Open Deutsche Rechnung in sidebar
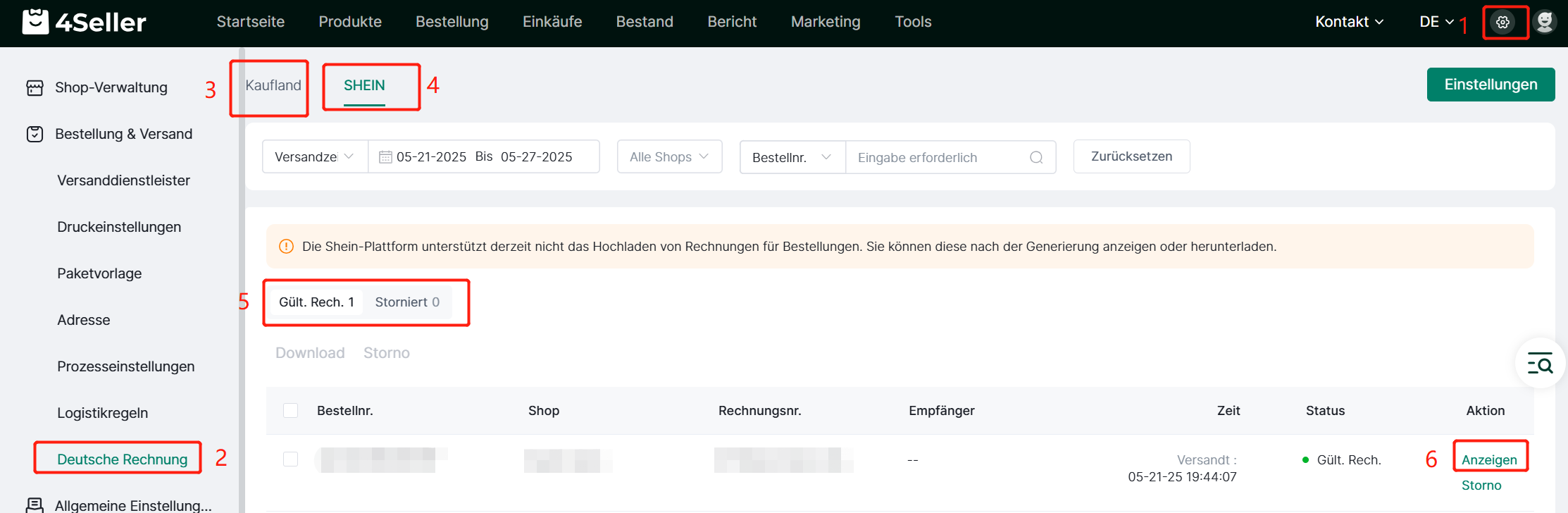Image resolution: width=1568 pixels, height=513 pixels. pyautogui.click(x=122, y=459)
